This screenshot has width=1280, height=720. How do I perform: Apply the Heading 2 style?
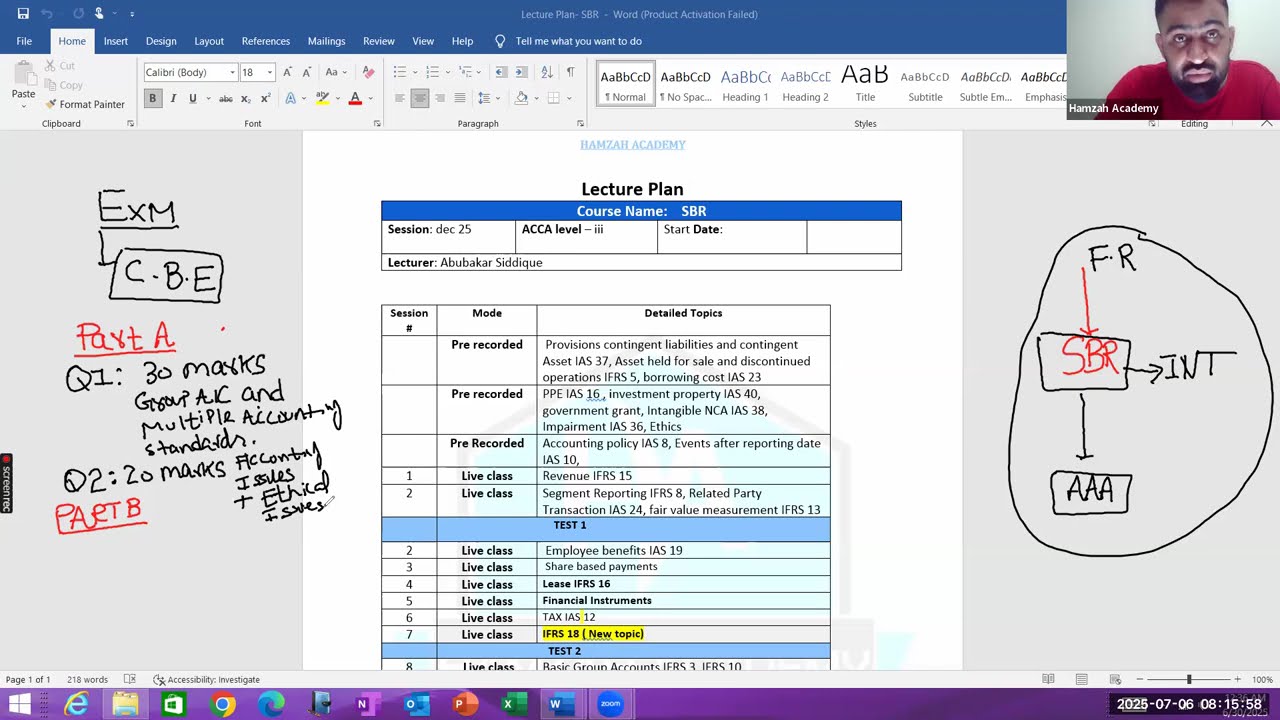805,84
